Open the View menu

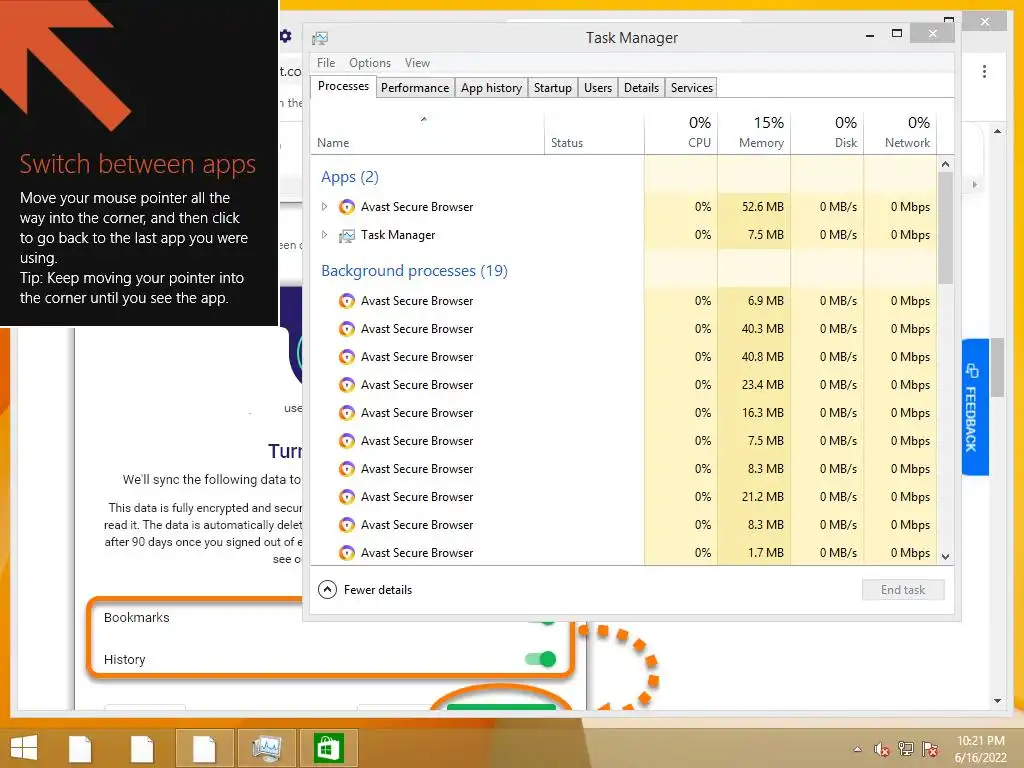click(417, 63)
